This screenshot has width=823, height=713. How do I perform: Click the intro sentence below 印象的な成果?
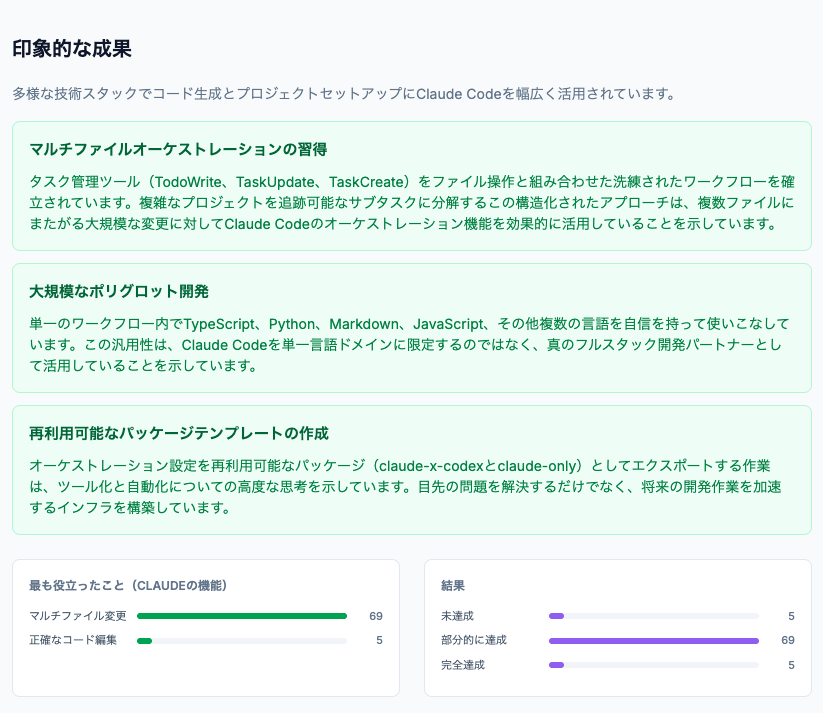(x=344, y=94)
